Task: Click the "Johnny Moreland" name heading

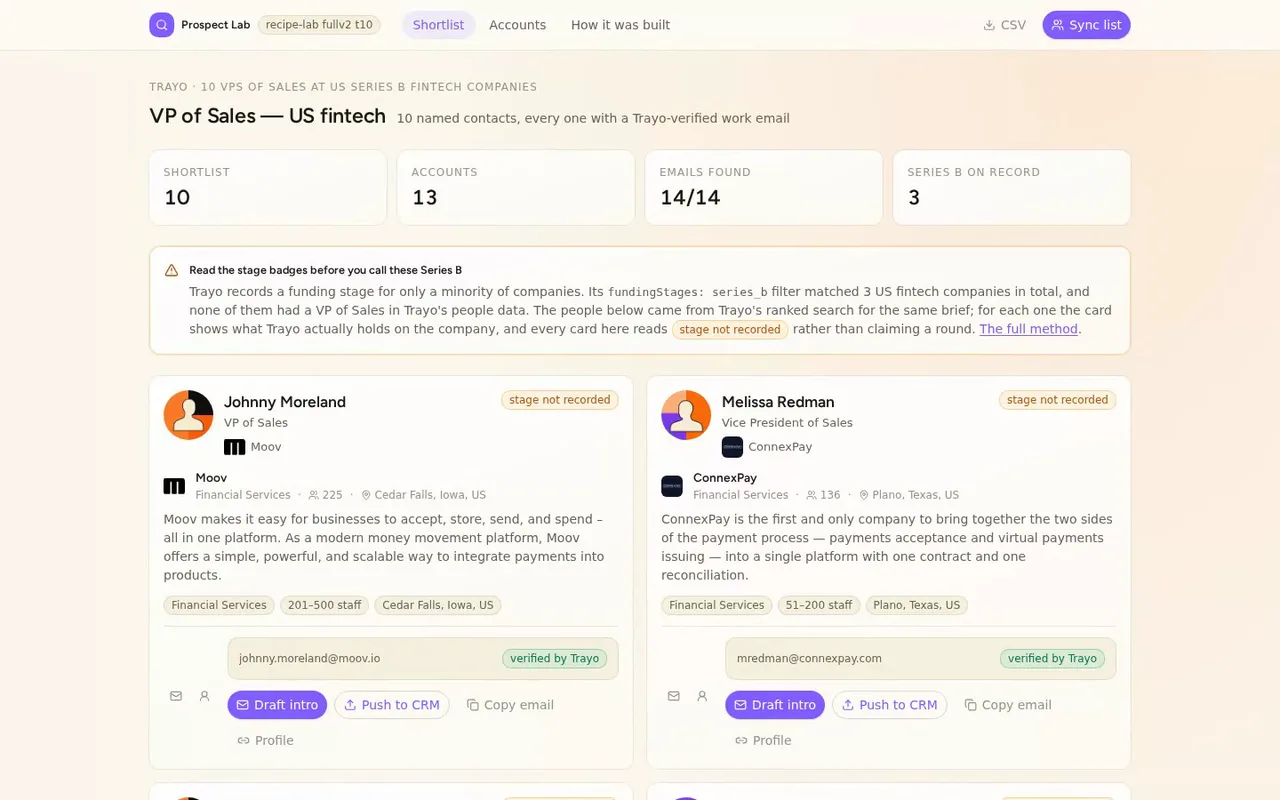Action: [285, 402]
